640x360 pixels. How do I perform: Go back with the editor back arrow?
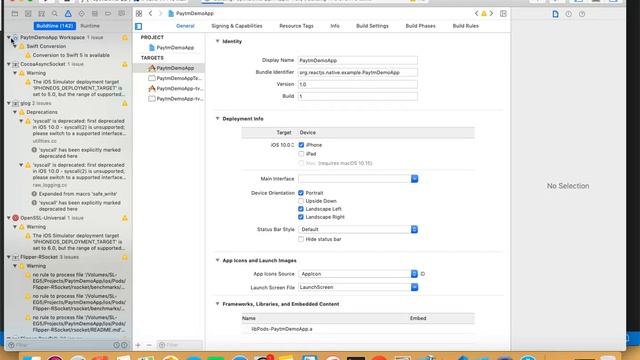pyautogui.click(x=151, y=13)
